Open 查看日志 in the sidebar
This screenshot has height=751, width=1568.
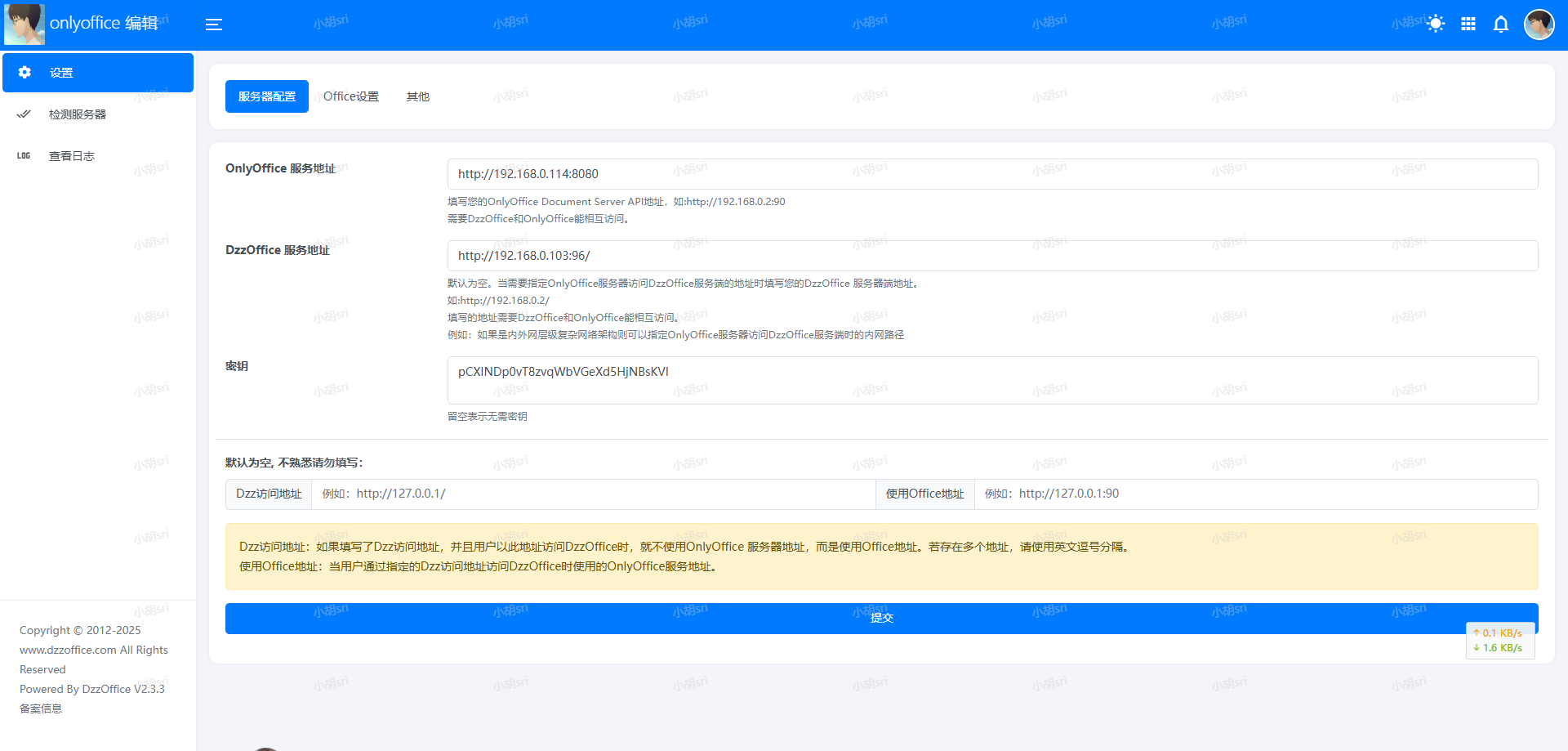pos(98,156)
